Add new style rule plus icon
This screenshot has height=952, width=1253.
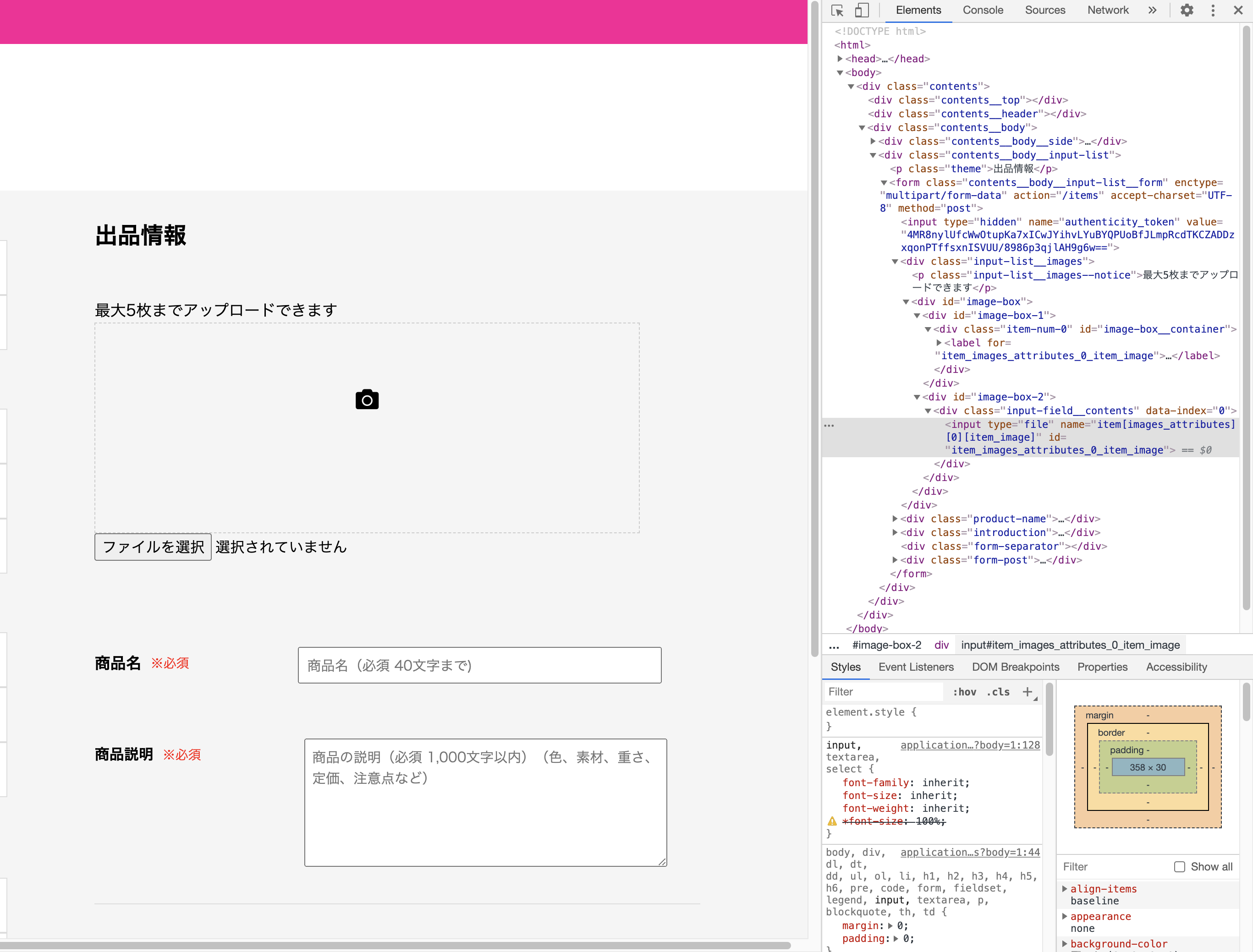coord(1028,691)
